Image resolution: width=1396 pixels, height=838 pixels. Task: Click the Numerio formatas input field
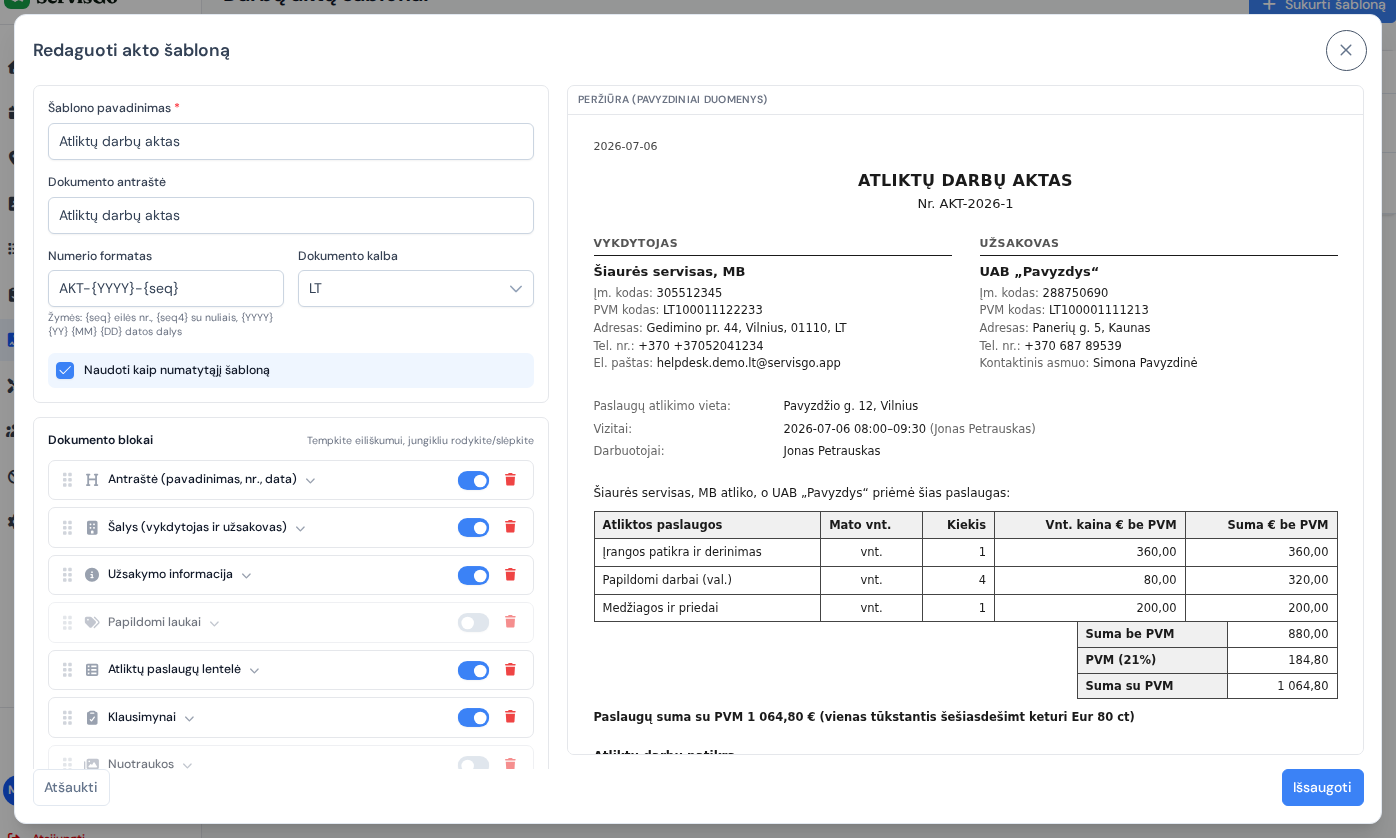click(x=166, y=288)
